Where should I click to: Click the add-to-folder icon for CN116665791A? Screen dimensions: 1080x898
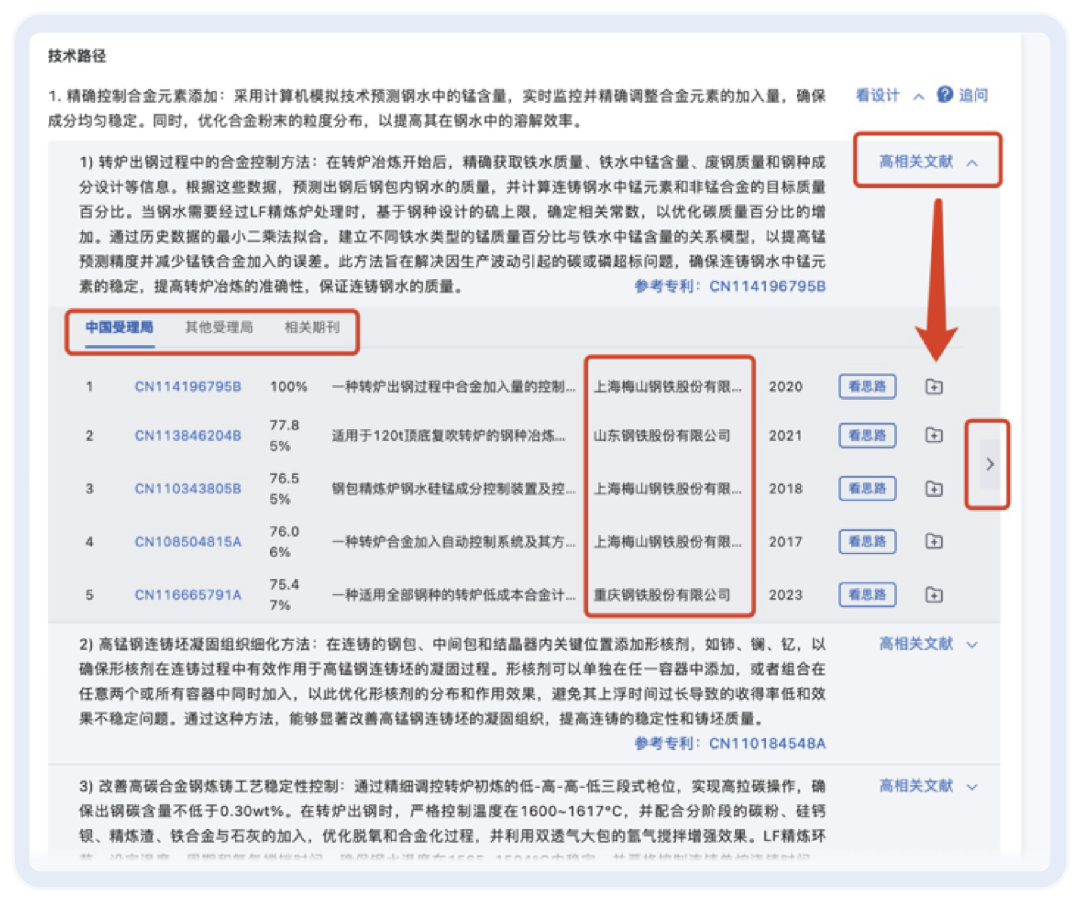934,593
